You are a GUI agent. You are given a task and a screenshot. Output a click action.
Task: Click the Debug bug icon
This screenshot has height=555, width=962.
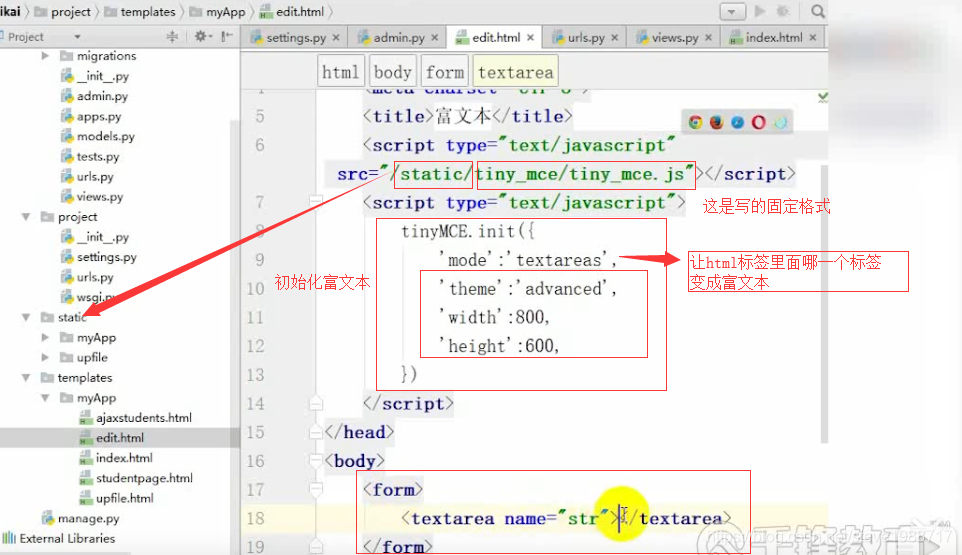coord(783,11)
